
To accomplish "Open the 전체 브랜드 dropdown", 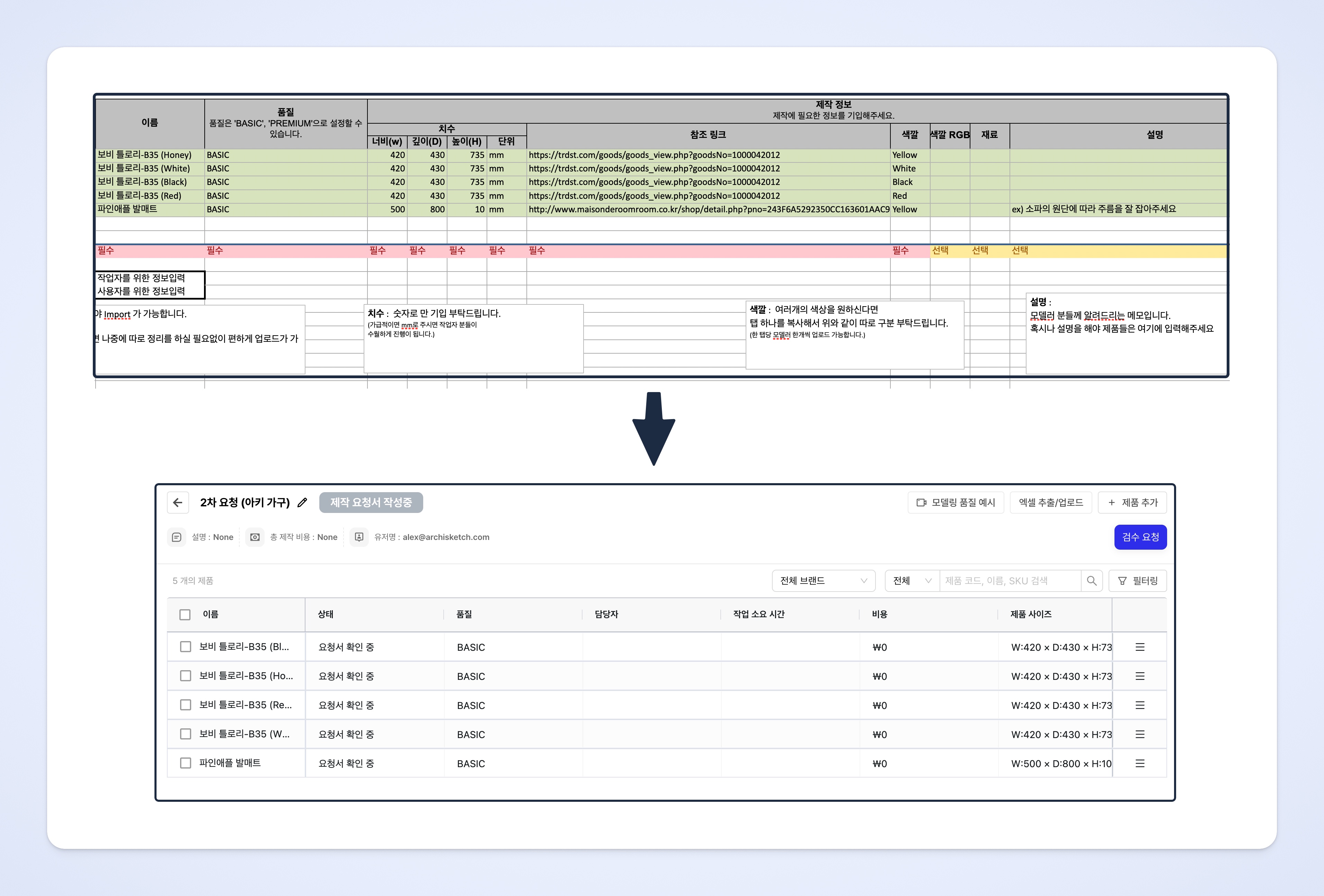I will [x=824, y=581].
